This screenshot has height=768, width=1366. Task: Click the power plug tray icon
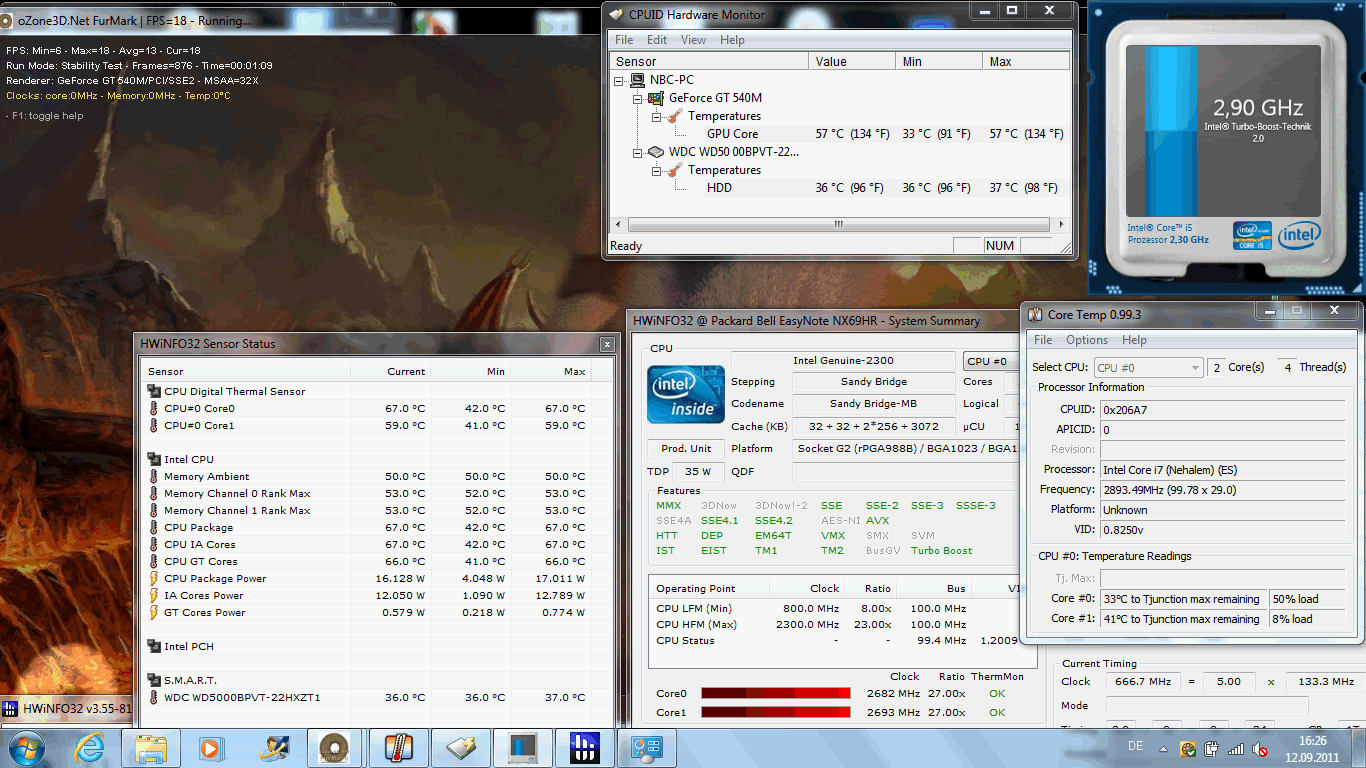(1212, 748)
